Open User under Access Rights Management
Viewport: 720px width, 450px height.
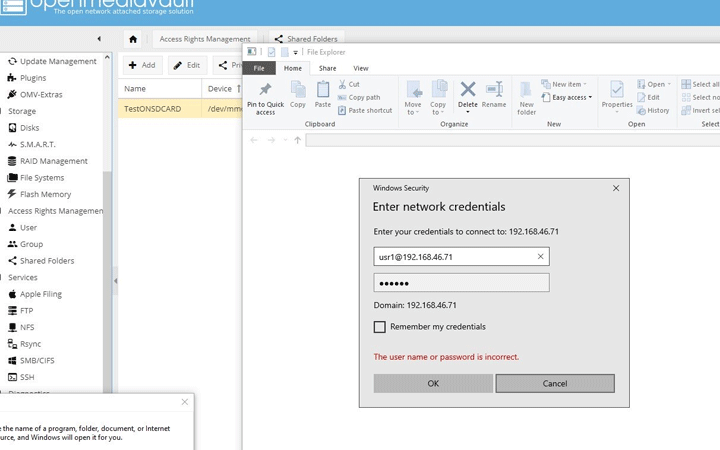point(22,227)
